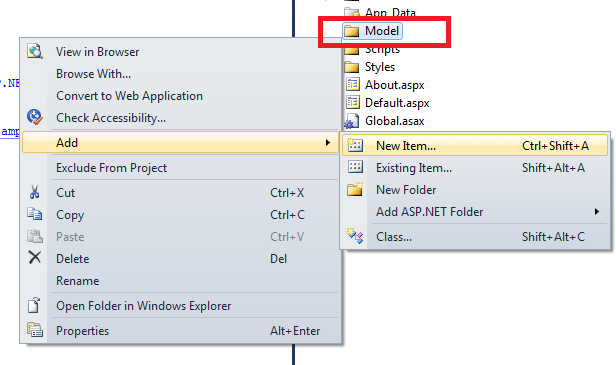
Task: Open Folder in Windows Explorer
Action: click(143, 306)
